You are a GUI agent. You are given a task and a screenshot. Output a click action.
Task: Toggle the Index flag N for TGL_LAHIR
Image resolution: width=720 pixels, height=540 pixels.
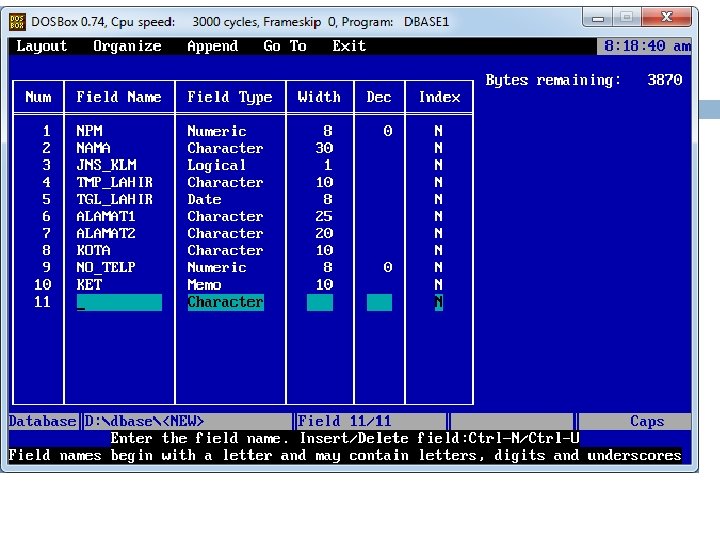pos(439,199)
